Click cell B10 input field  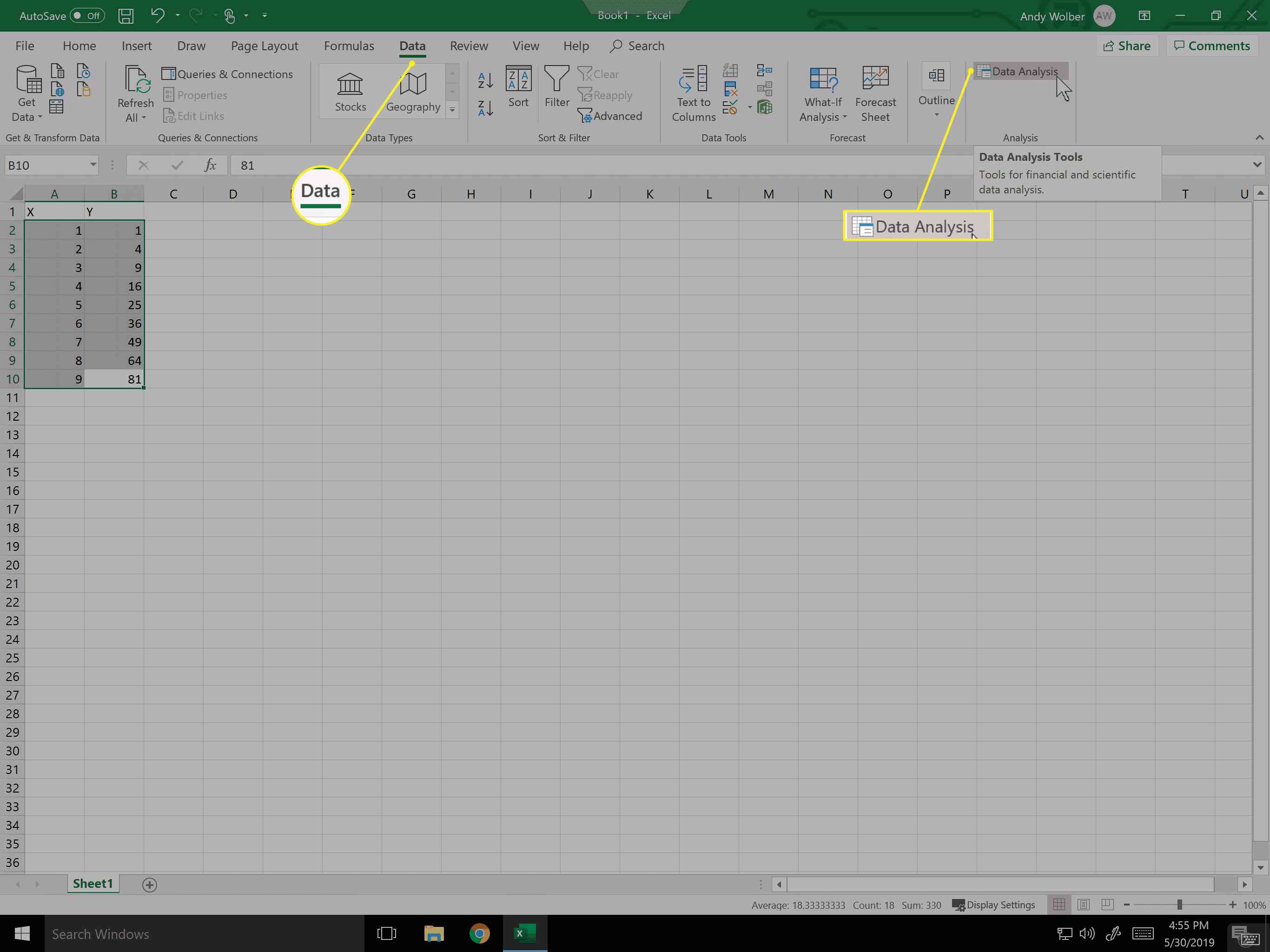pos(113,378)
